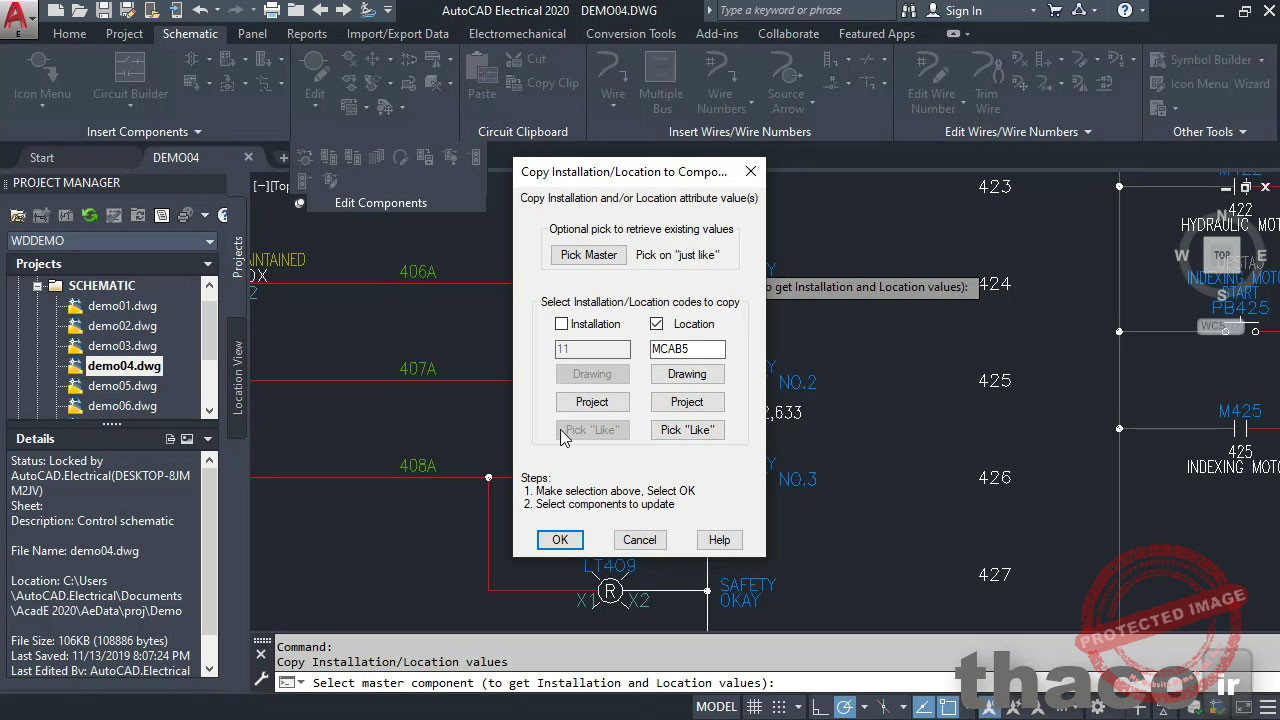The width and height of the screenshot is (1280, 720).
Task: Click the Pick Master button
Action: click(x=588, y=255)
